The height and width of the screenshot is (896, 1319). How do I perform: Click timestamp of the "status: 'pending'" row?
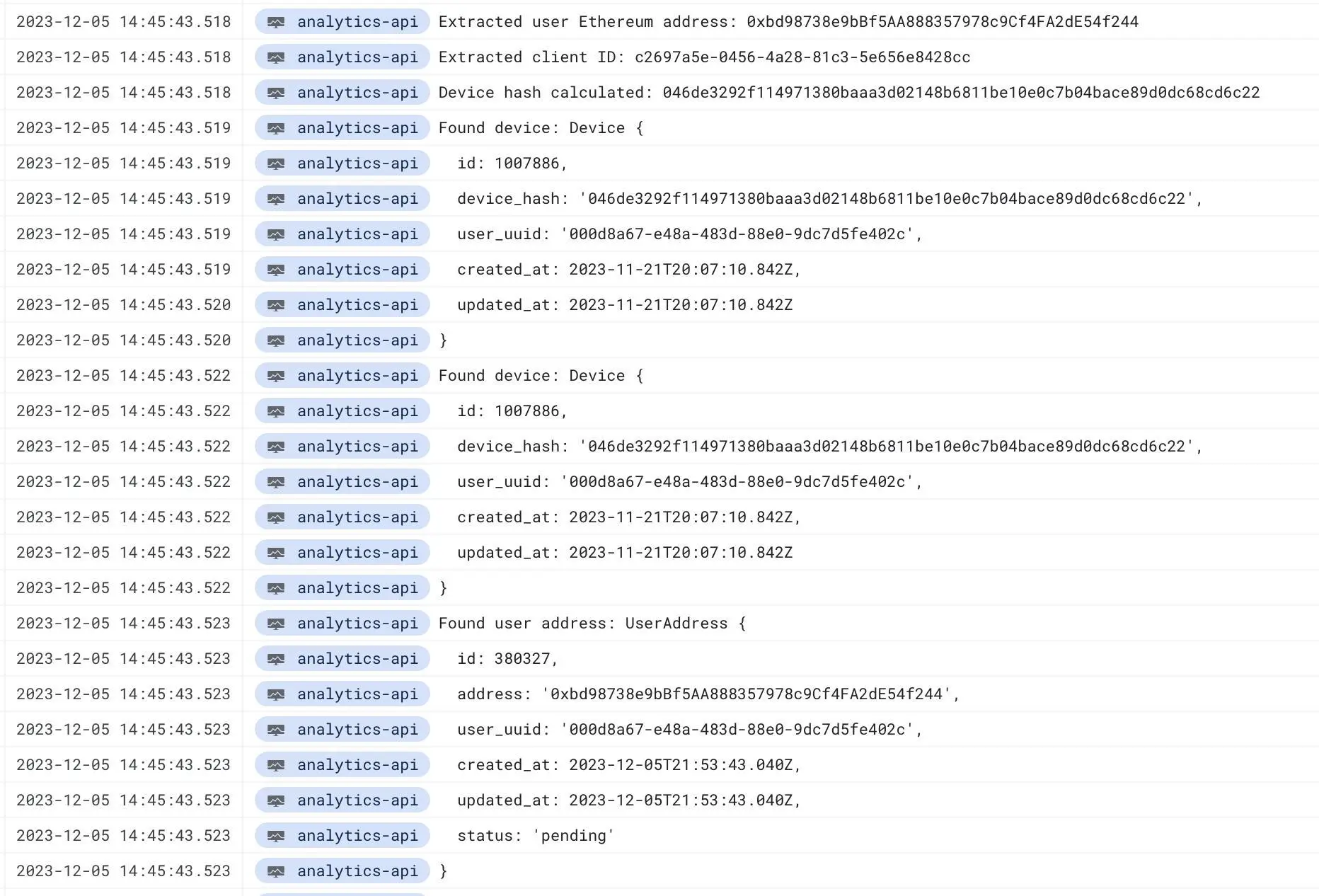click(124, 836)
